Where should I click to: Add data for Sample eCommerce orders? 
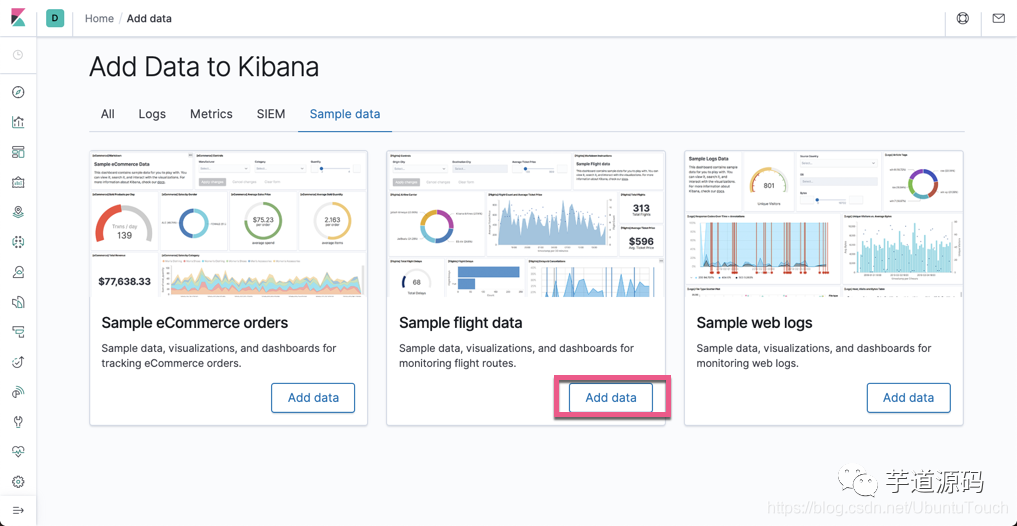(x=313, y=398)
